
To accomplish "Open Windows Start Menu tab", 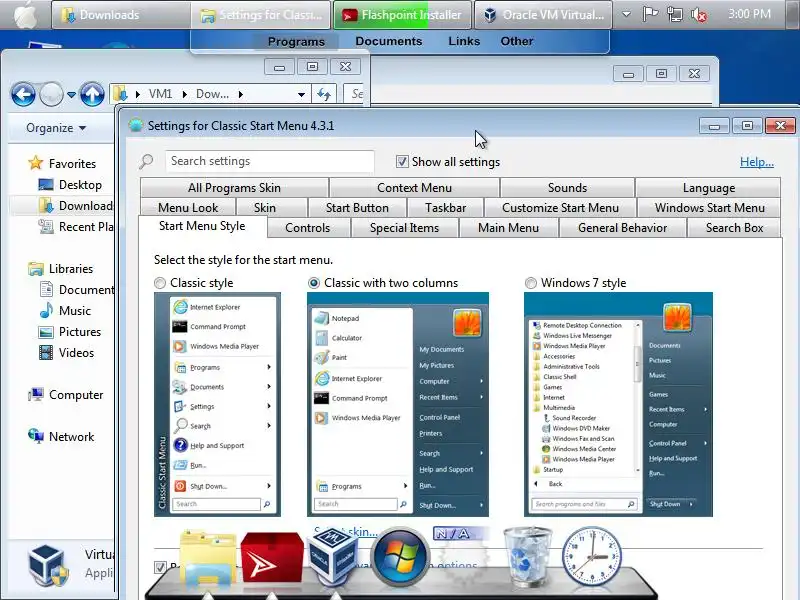I will point(709,208).
